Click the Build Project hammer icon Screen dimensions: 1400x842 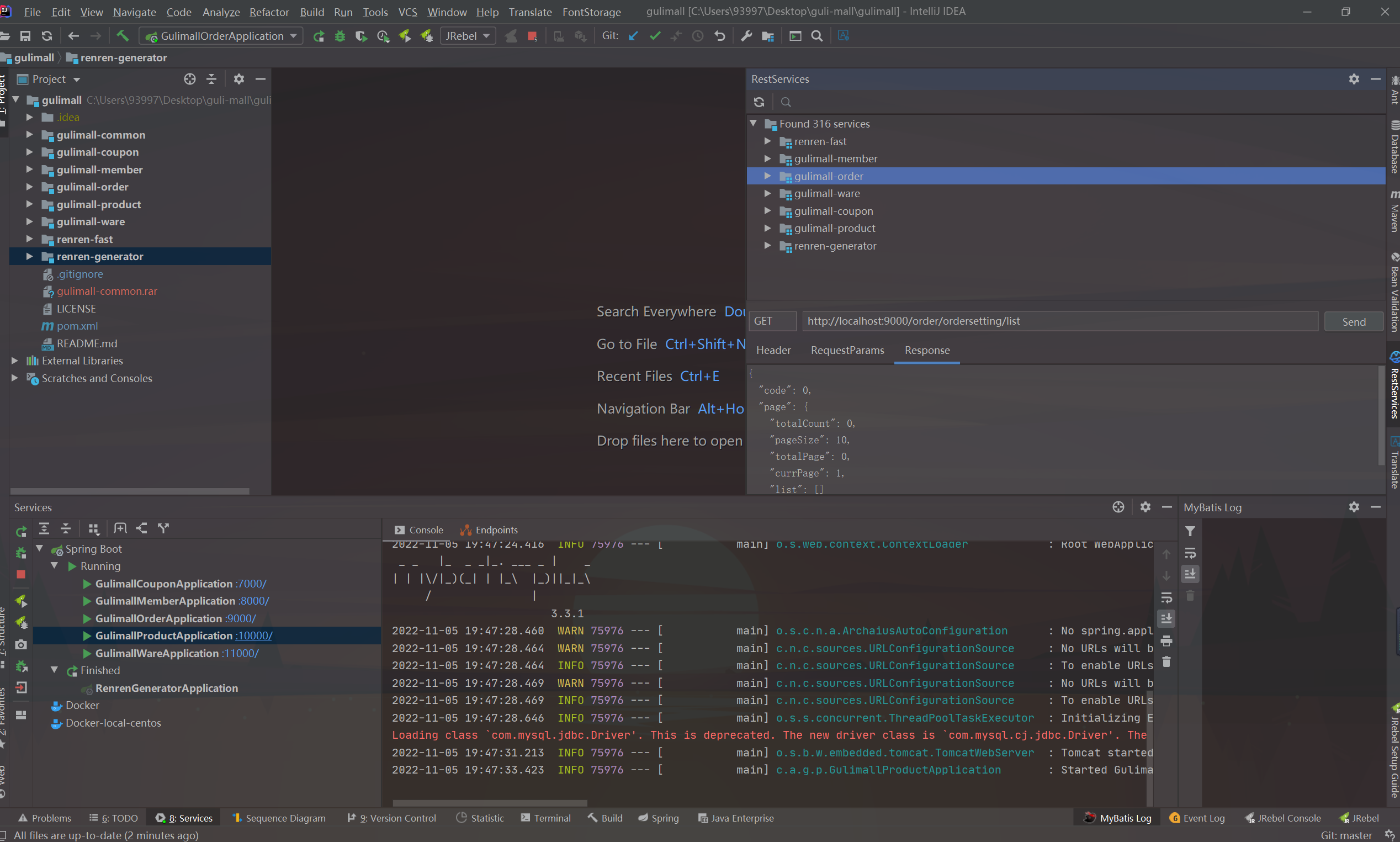(x=123, y=36)
